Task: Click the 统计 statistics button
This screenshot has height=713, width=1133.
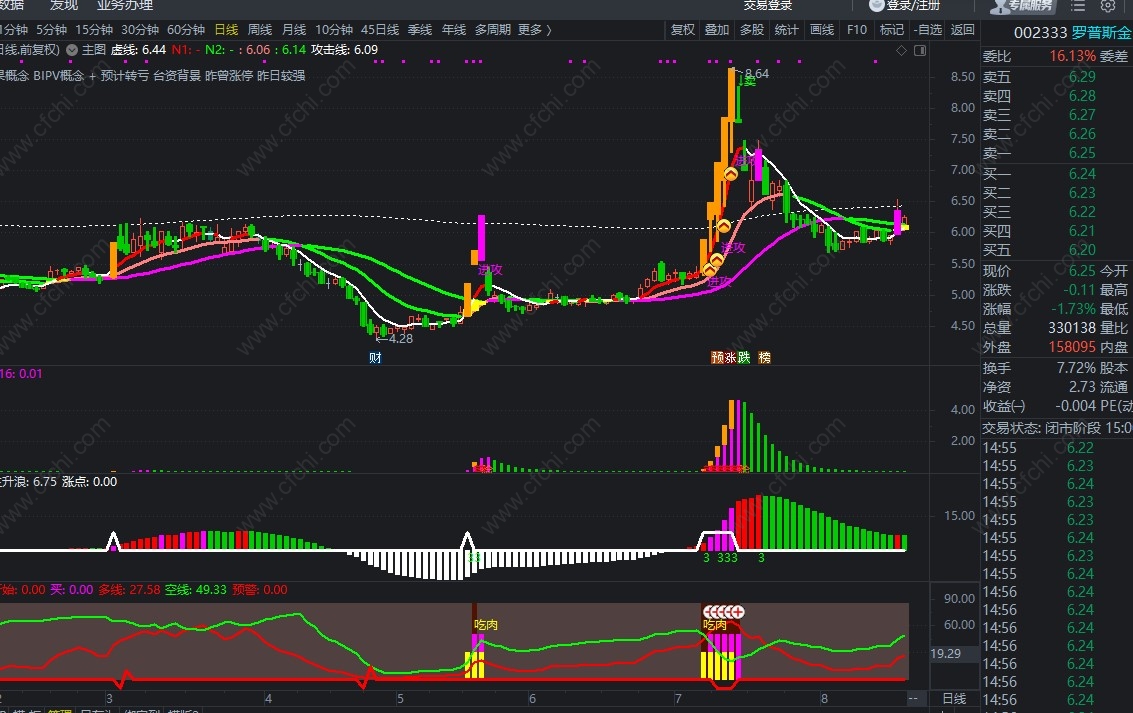Action: (x=786, y=30)
